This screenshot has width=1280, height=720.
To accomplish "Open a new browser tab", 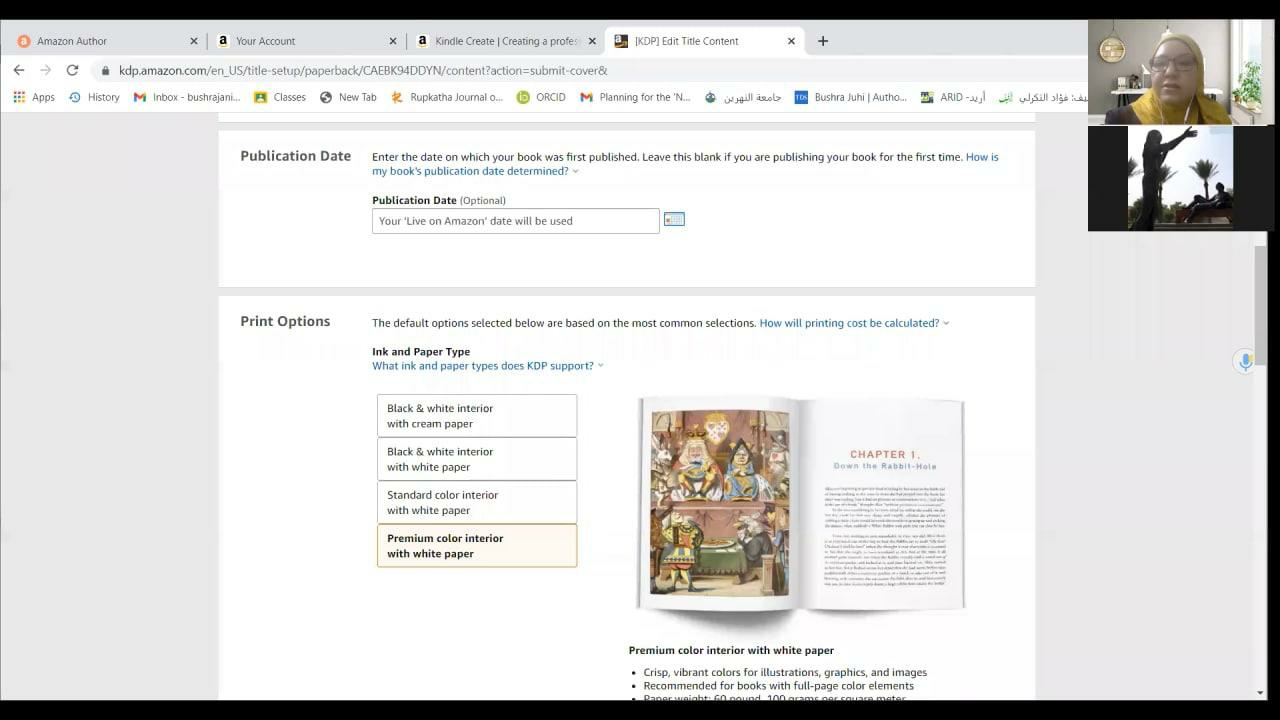I will coord(823,41).
